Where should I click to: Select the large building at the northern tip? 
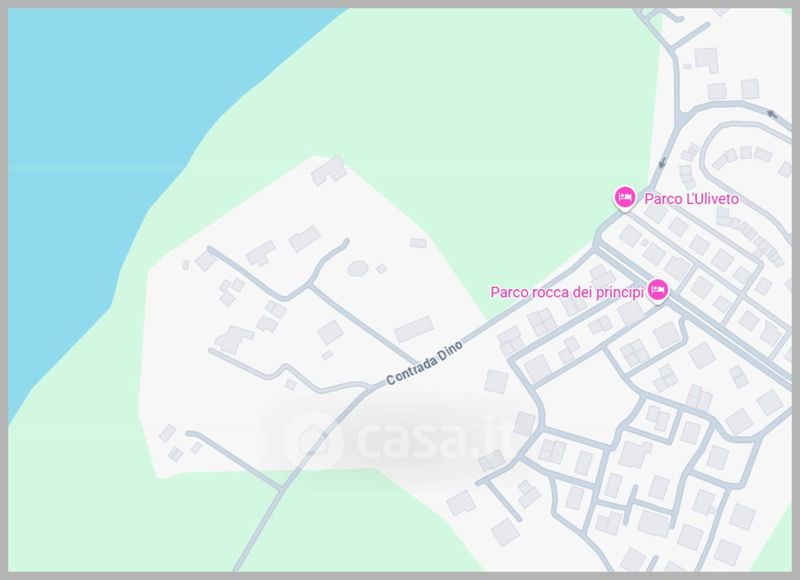(329, 171)
